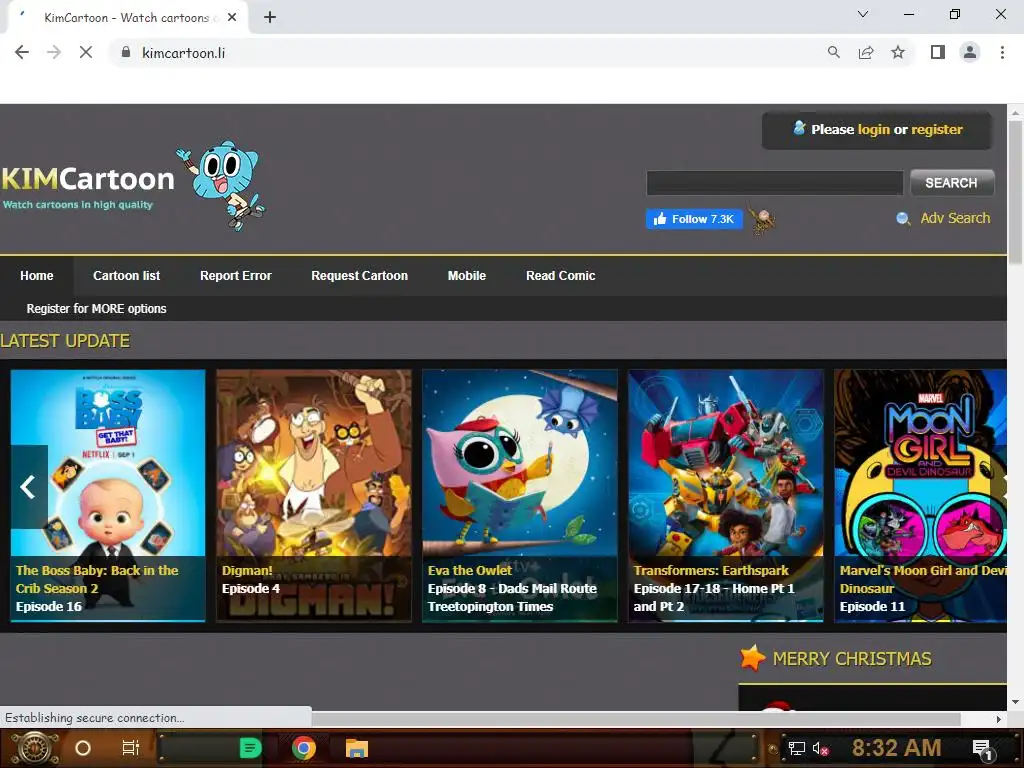This screenshot has width=1024, height=768.
Task: Select the Home menu item
Action: [37, 276]
